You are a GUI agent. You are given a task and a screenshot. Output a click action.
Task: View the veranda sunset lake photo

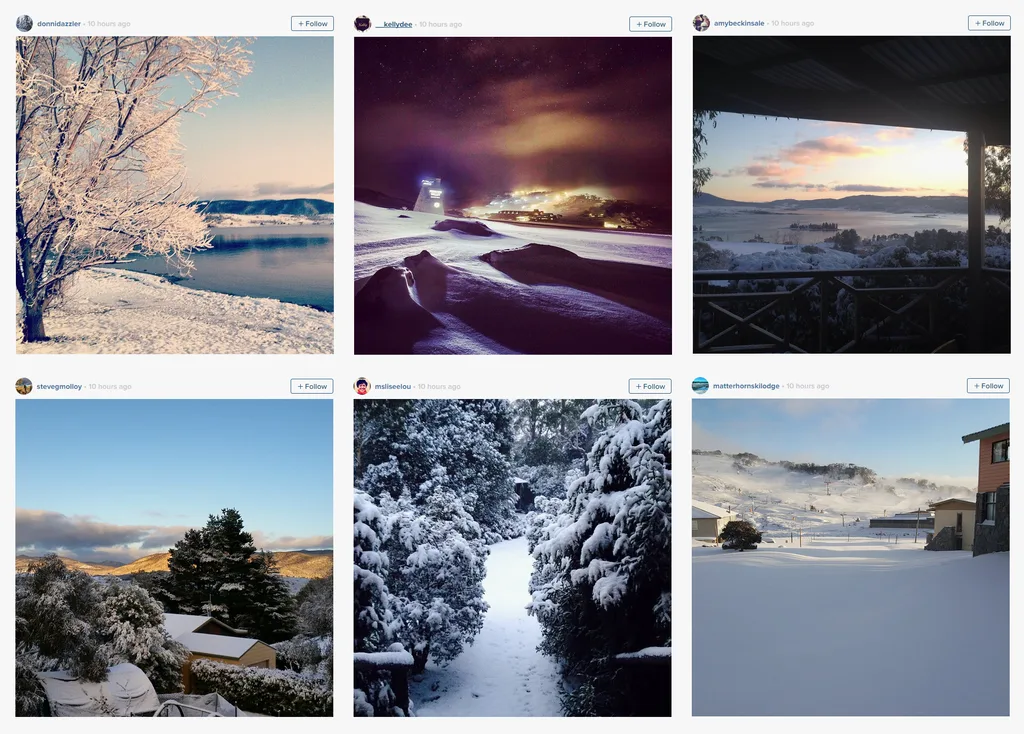click(x=852, y=195)
